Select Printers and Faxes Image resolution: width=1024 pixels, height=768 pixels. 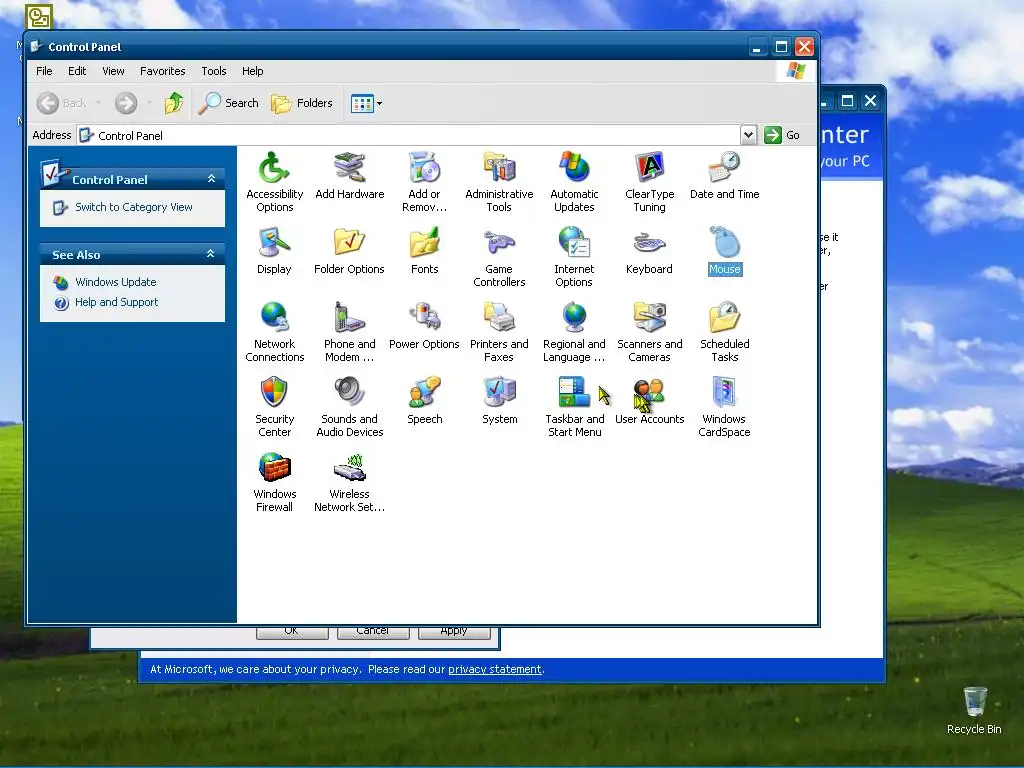[499, 332]
